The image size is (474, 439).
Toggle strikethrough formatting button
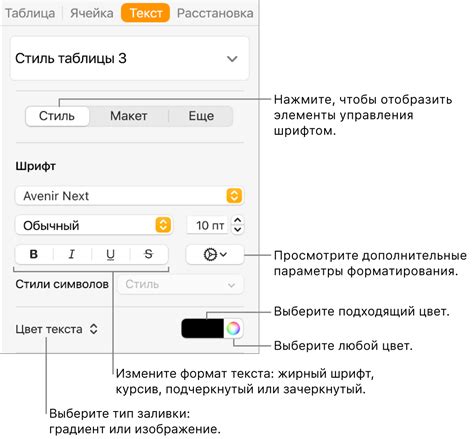[149, 255]
